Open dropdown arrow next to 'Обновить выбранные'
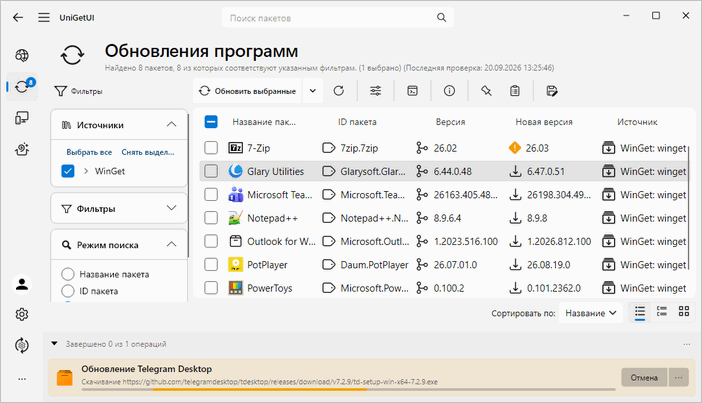 pos(313,91)
